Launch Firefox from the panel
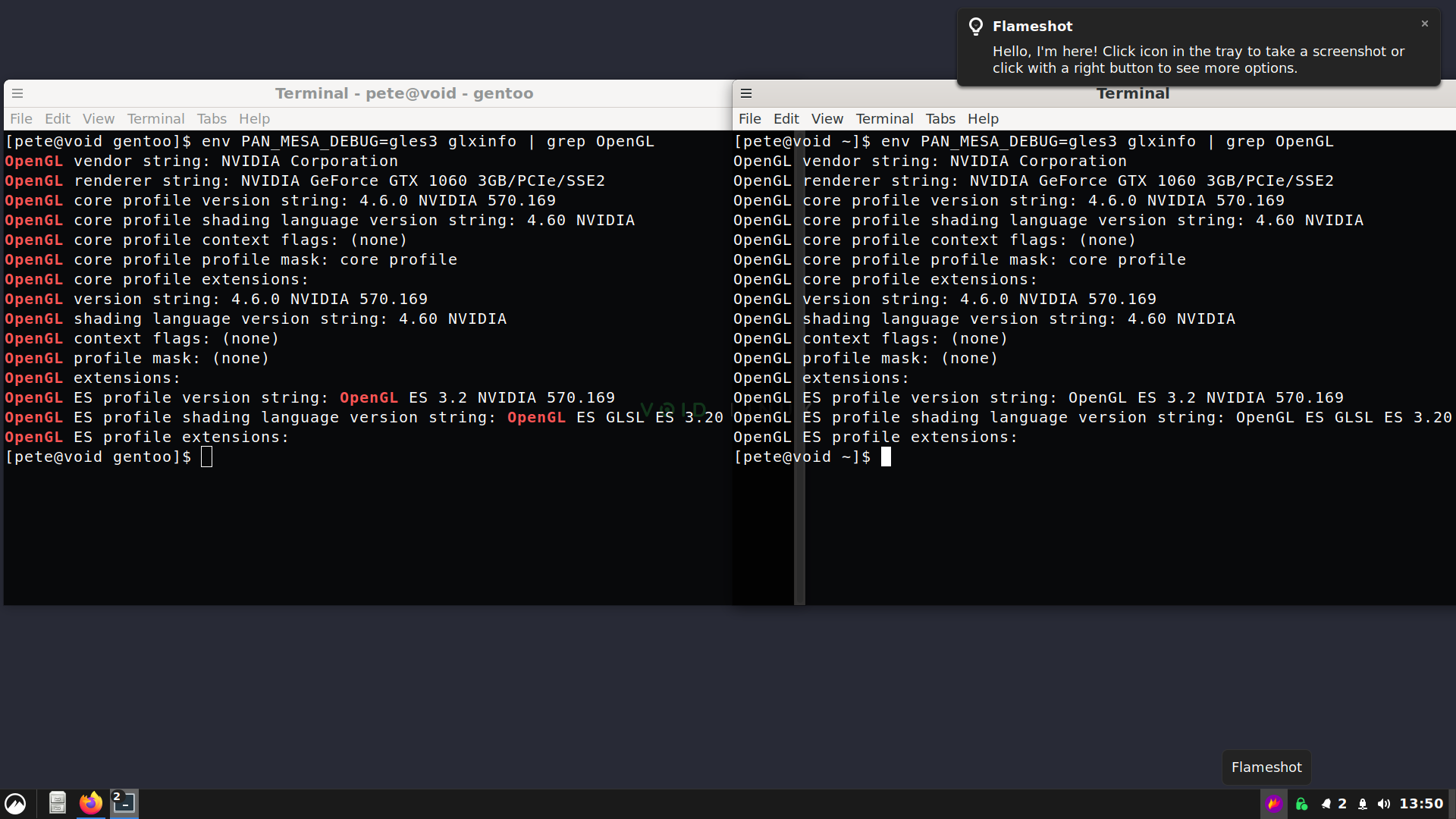The width and height of the screenshot is (1456, 819). pos(91,803)
